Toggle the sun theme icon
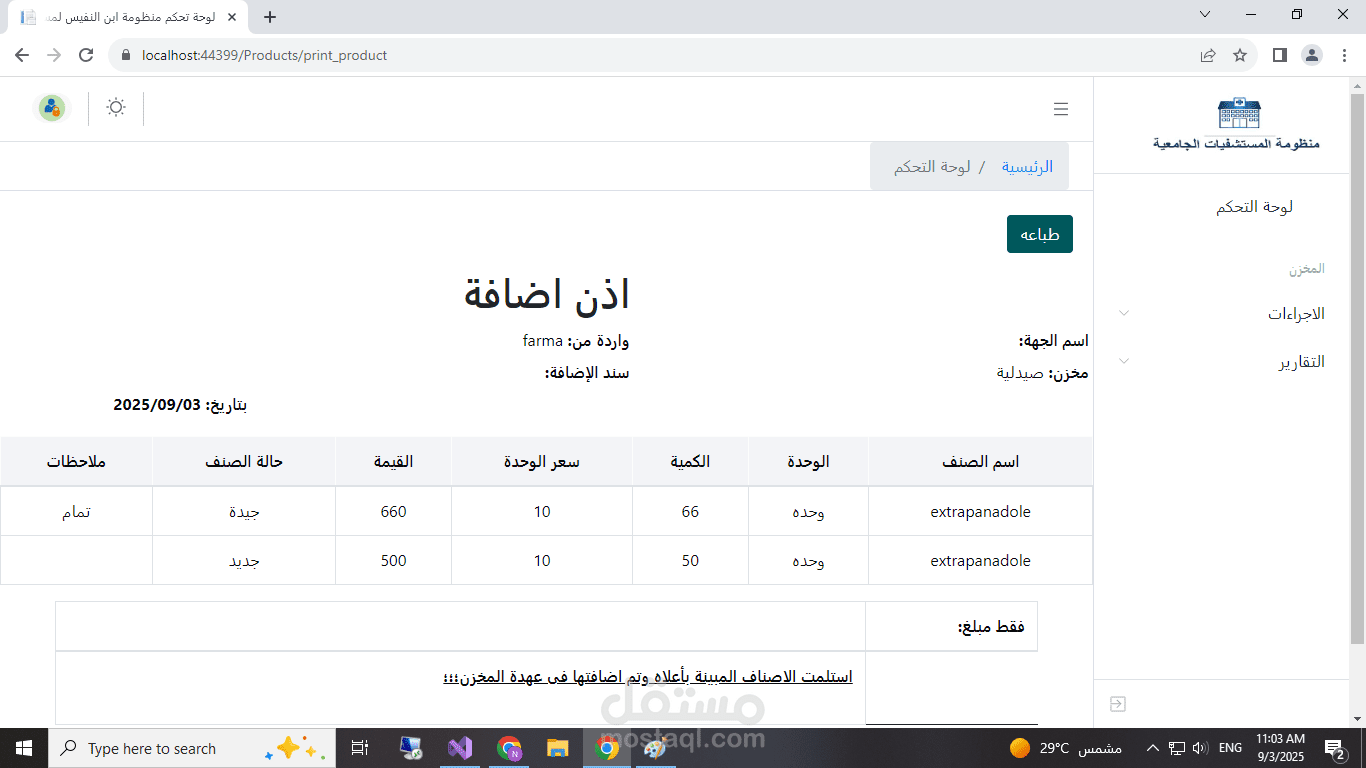The width and height of the screenshot is (1366, 768). coord(116,108)
